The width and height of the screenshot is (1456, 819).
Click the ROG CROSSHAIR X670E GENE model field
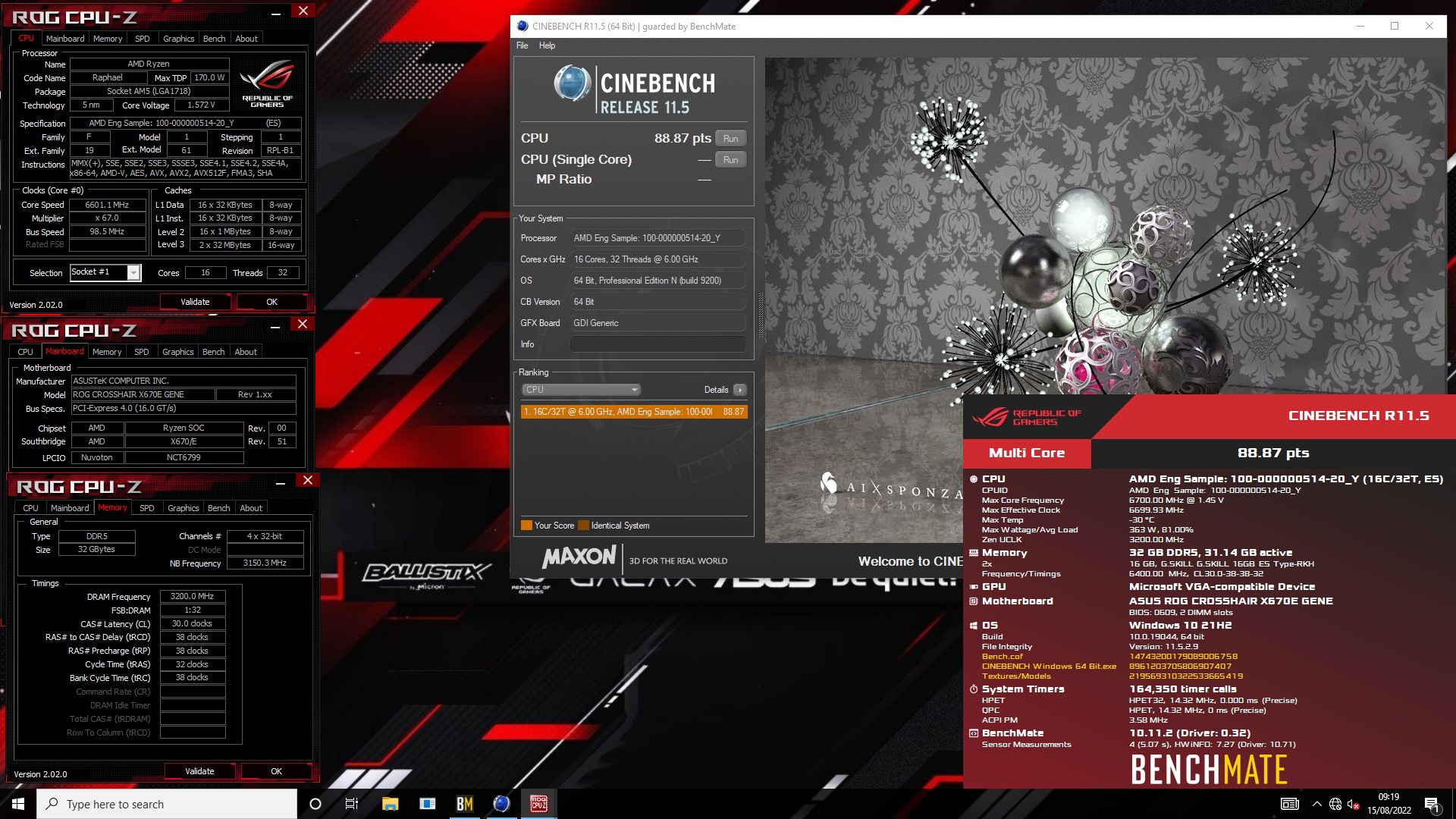point(143,394)
